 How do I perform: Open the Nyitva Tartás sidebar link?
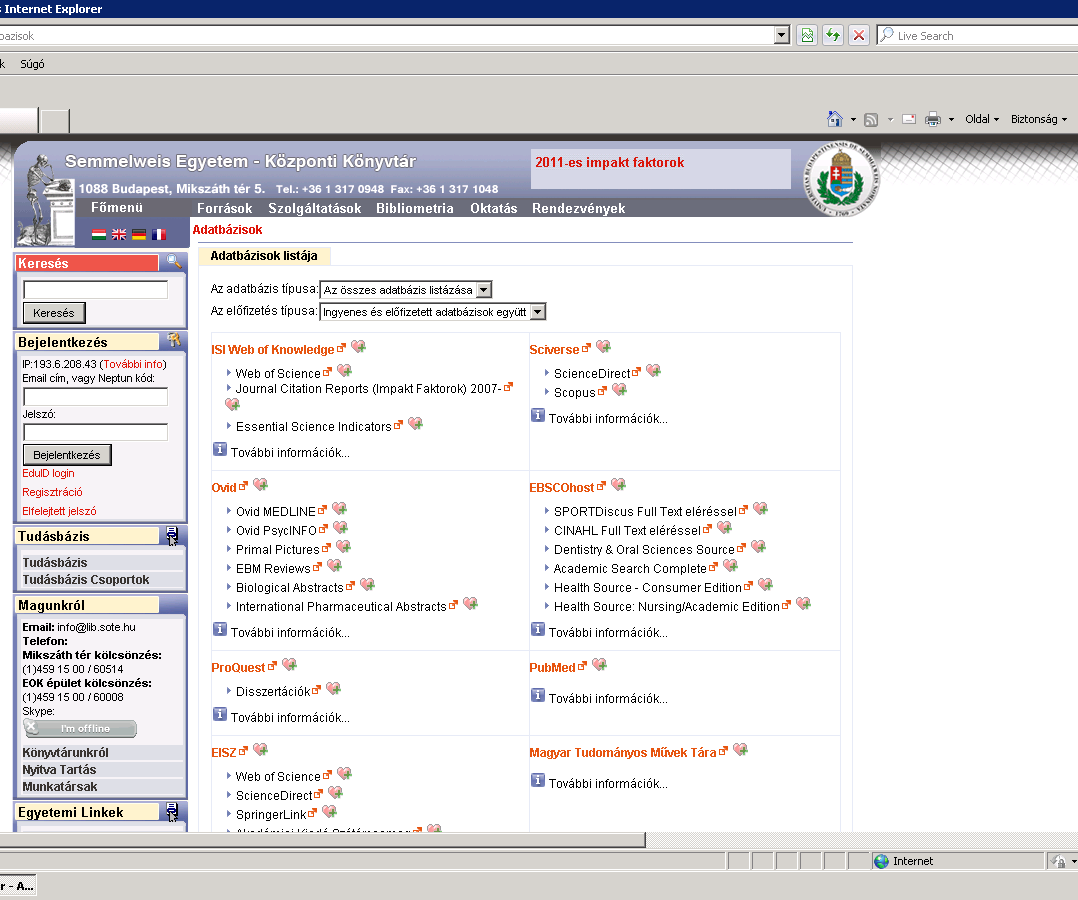[59, 769]
